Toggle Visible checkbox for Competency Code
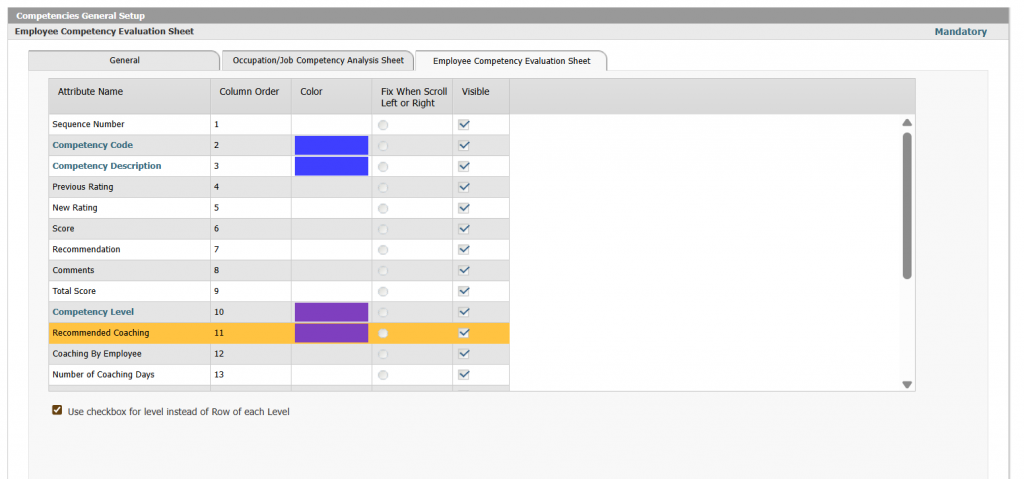Viewport: 1024px width, 479px height. pos(464,145)
